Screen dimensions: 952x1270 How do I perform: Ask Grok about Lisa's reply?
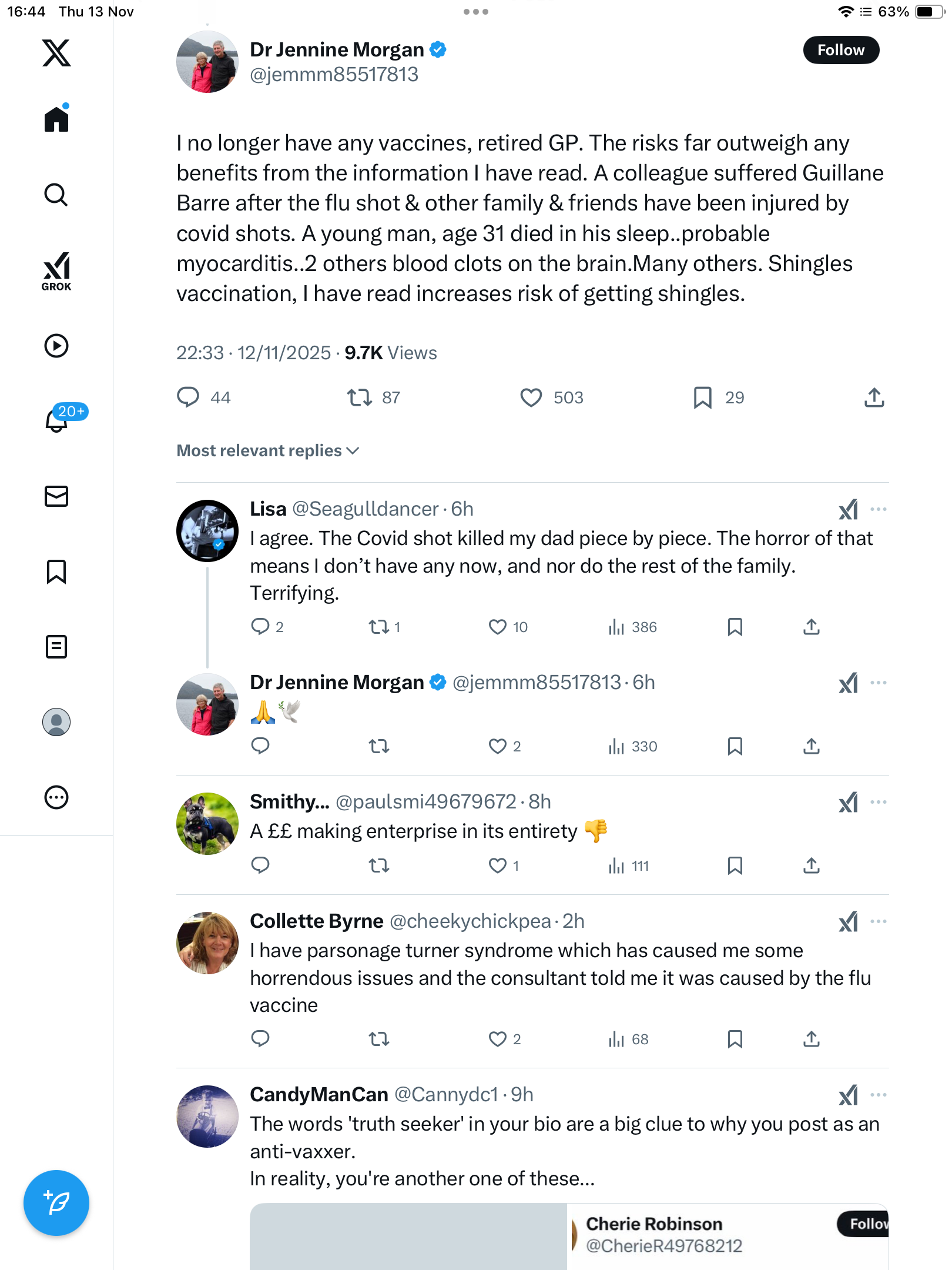coord(848,509)
